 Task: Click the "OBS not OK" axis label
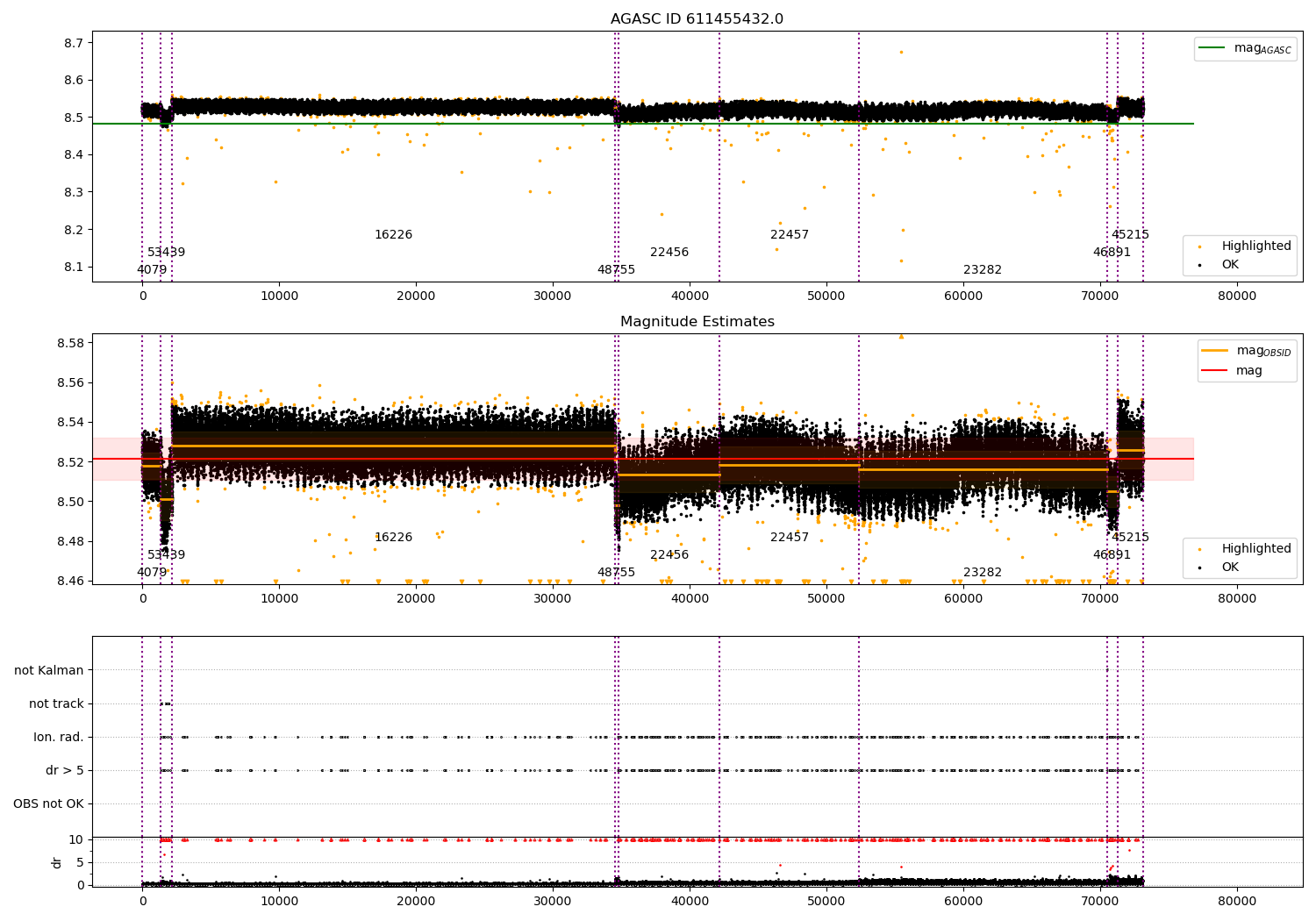(48, 803)
